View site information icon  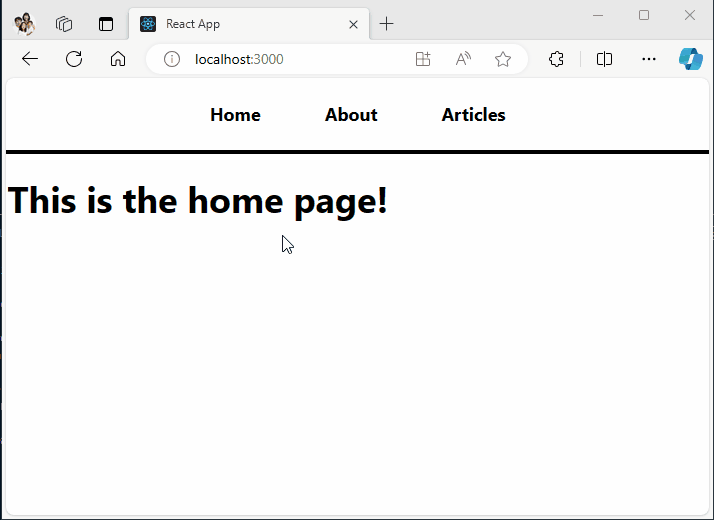(172, 59)
